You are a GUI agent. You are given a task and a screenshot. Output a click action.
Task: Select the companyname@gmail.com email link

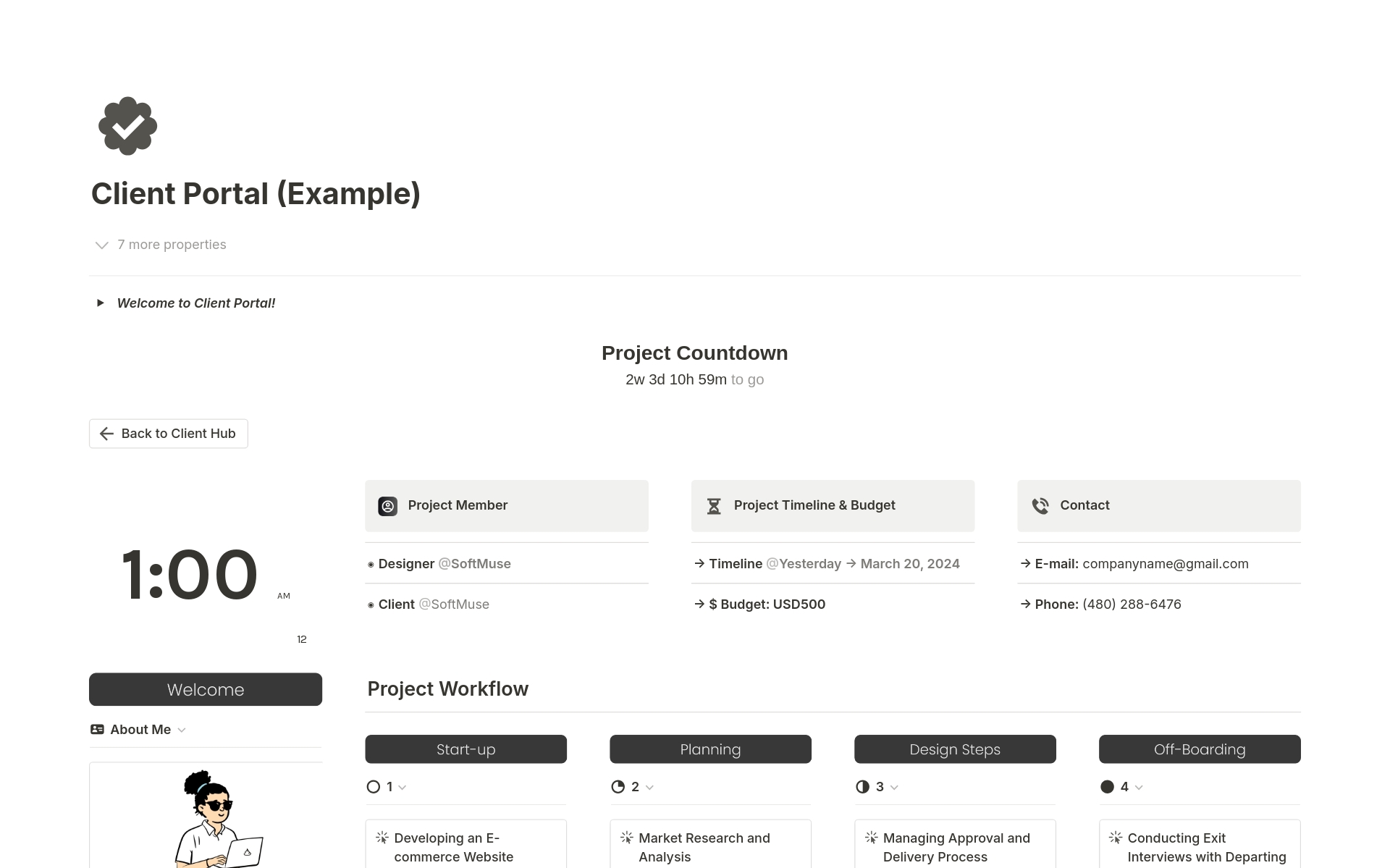[1165, 563]
